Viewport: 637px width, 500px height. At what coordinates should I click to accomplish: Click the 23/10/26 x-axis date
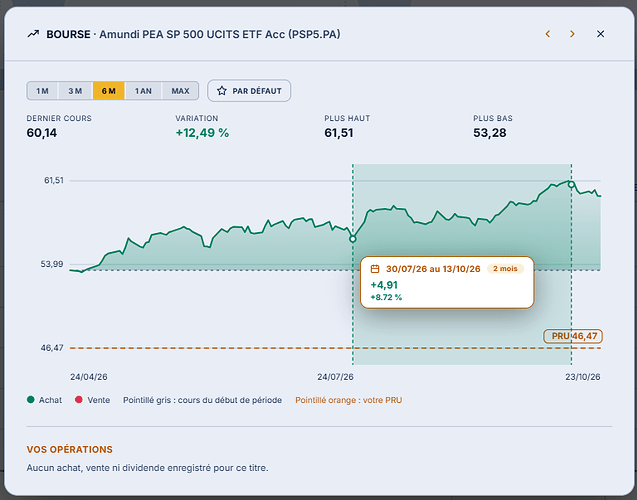click(x=583, y=377)
